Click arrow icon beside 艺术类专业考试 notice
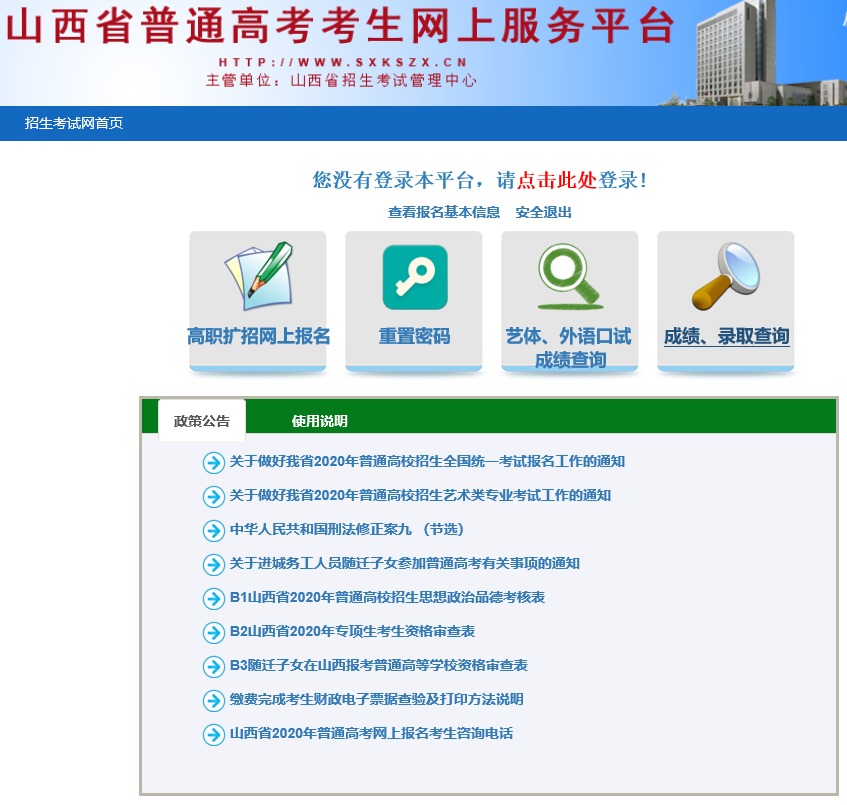Viewport: 847px width, 805px height. pyautogui.click(x=213, y=496)
